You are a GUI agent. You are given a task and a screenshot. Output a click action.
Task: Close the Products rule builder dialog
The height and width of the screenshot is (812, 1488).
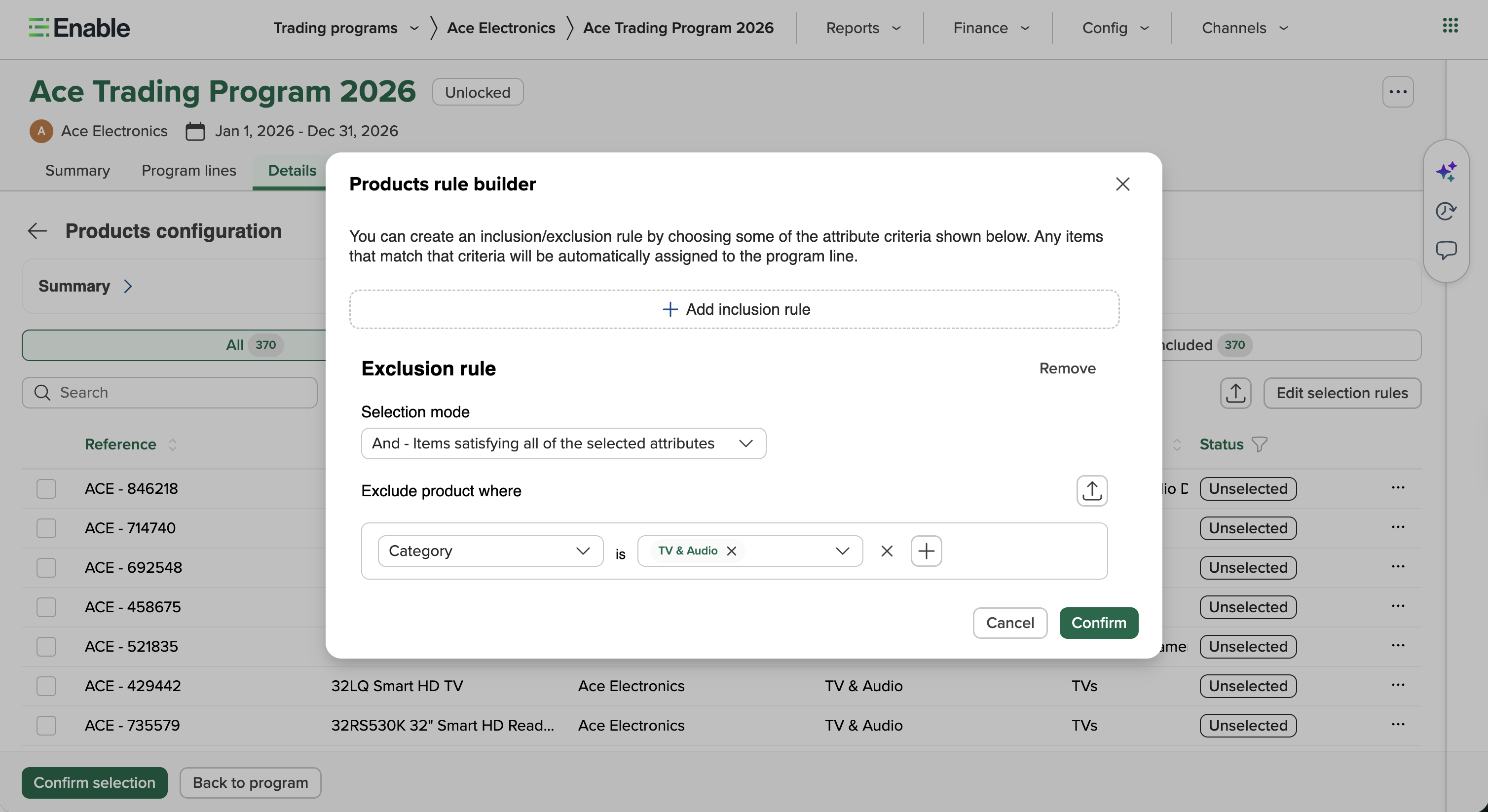tap(1122, 184)
